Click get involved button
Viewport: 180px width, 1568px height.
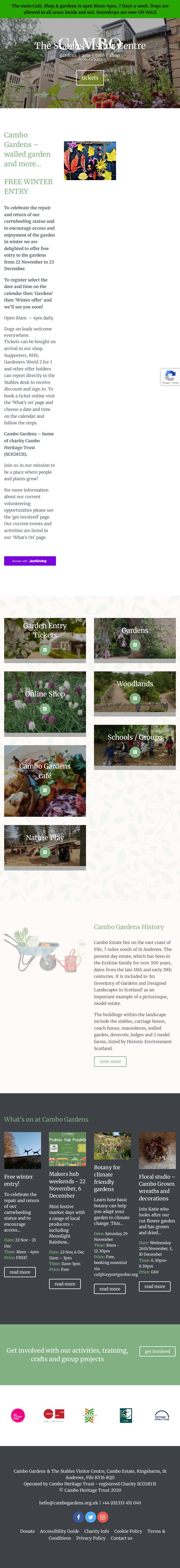point(157,1351)
